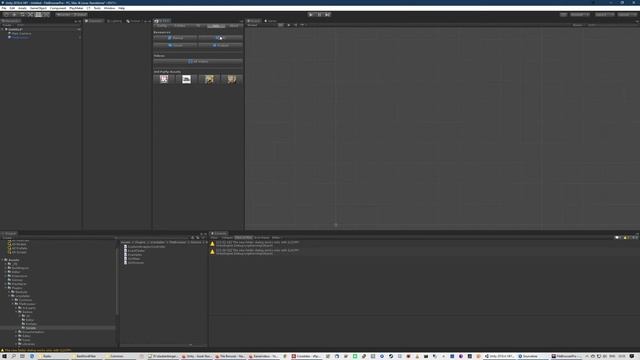Open the third 3rd party asset thumbnail
The width and height of the screenshot is (640, 360).
tap(209, 79)
